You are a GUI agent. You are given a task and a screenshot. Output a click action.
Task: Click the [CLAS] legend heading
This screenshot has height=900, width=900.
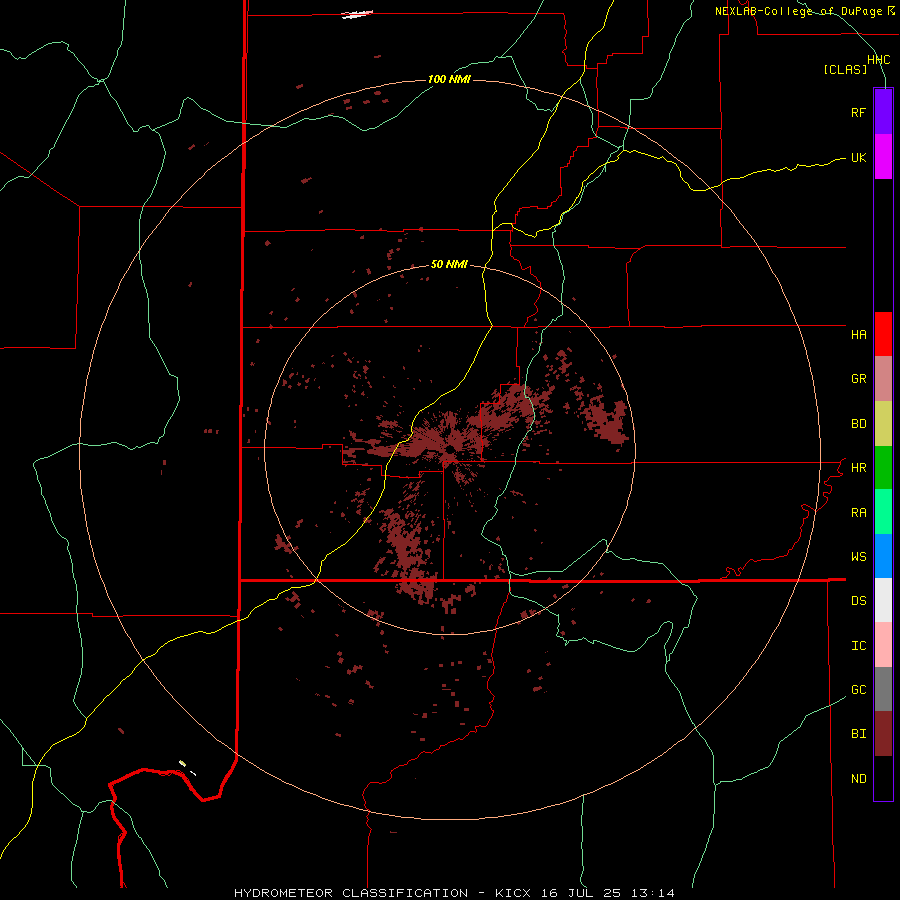[845, 69]
